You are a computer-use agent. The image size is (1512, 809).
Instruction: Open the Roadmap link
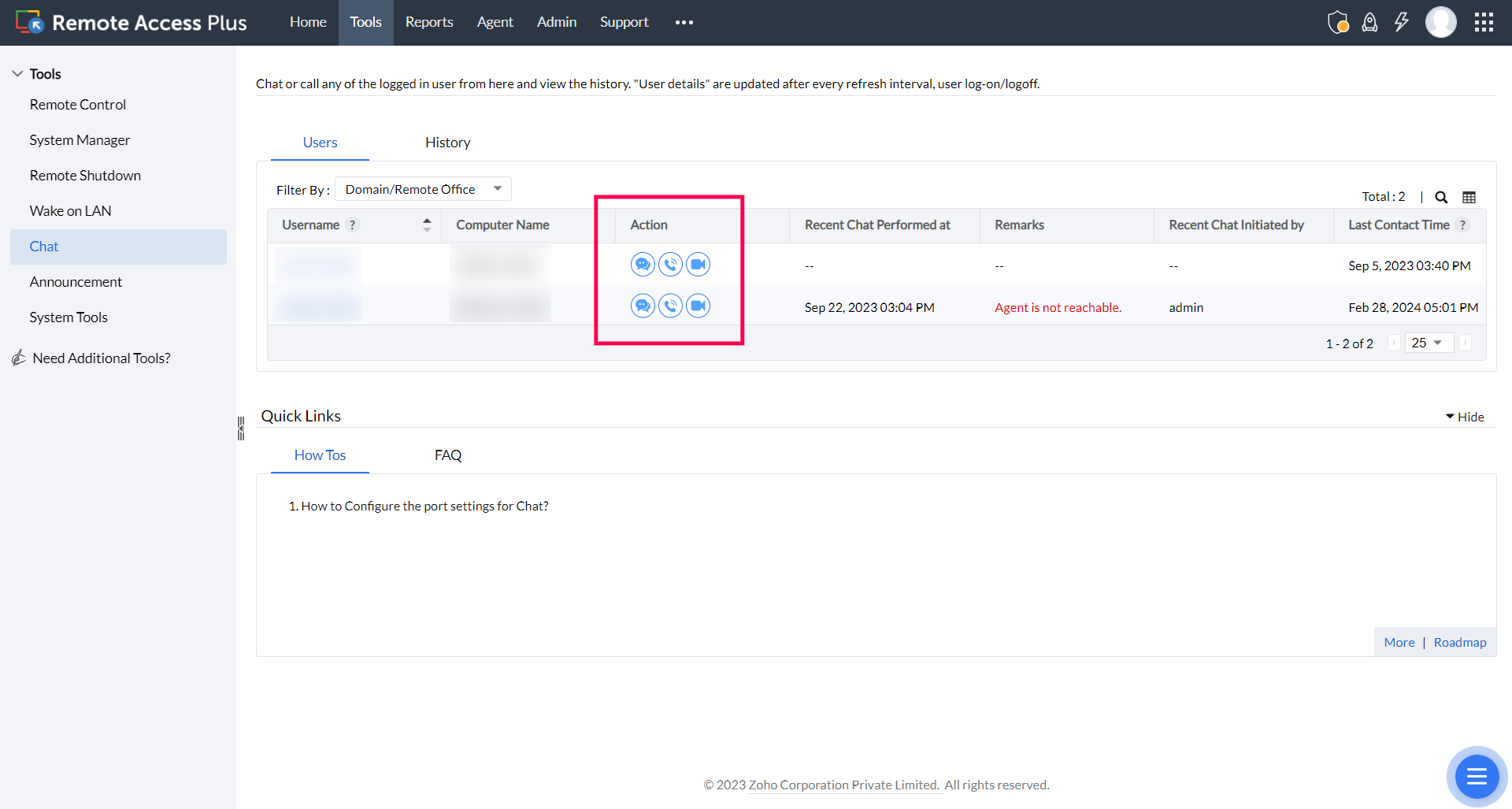coord(1460,643)
